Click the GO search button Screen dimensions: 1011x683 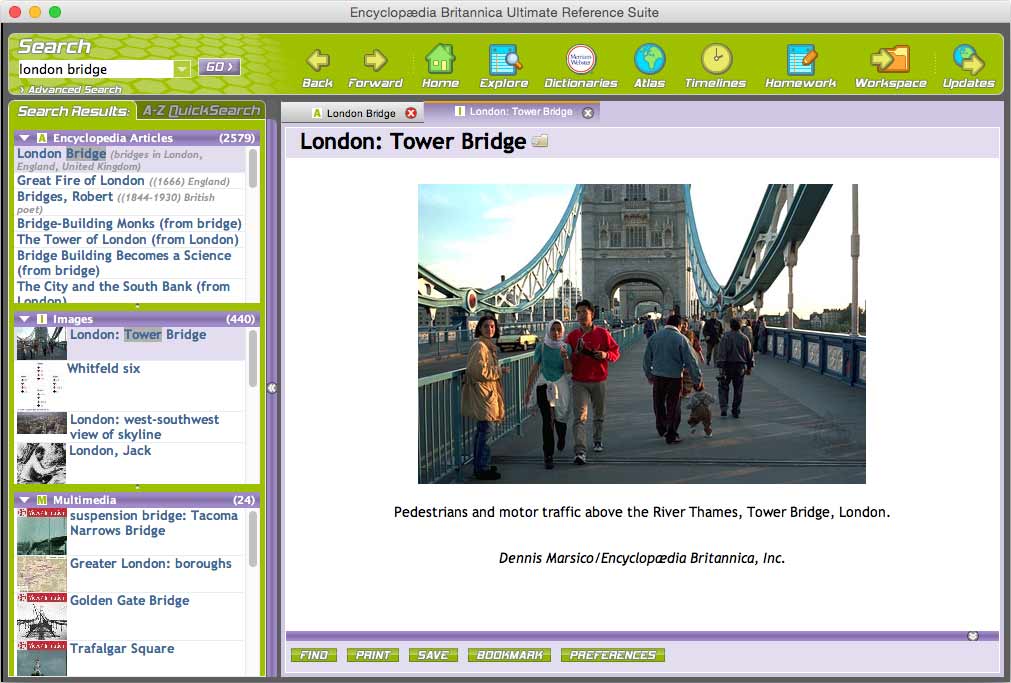219,67
